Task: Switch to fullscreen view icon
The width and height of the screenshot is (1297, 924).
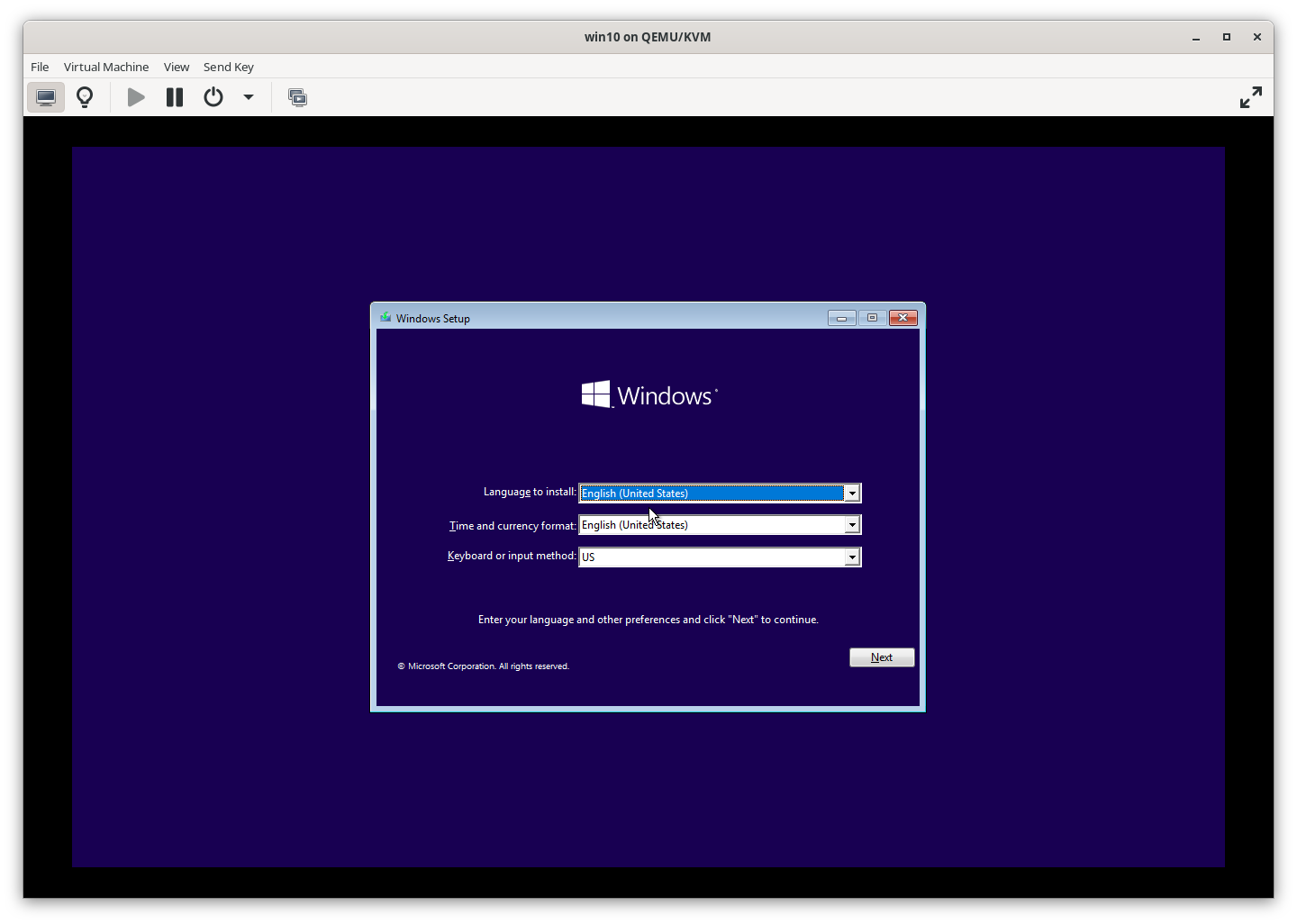Action: (1251, 97)
